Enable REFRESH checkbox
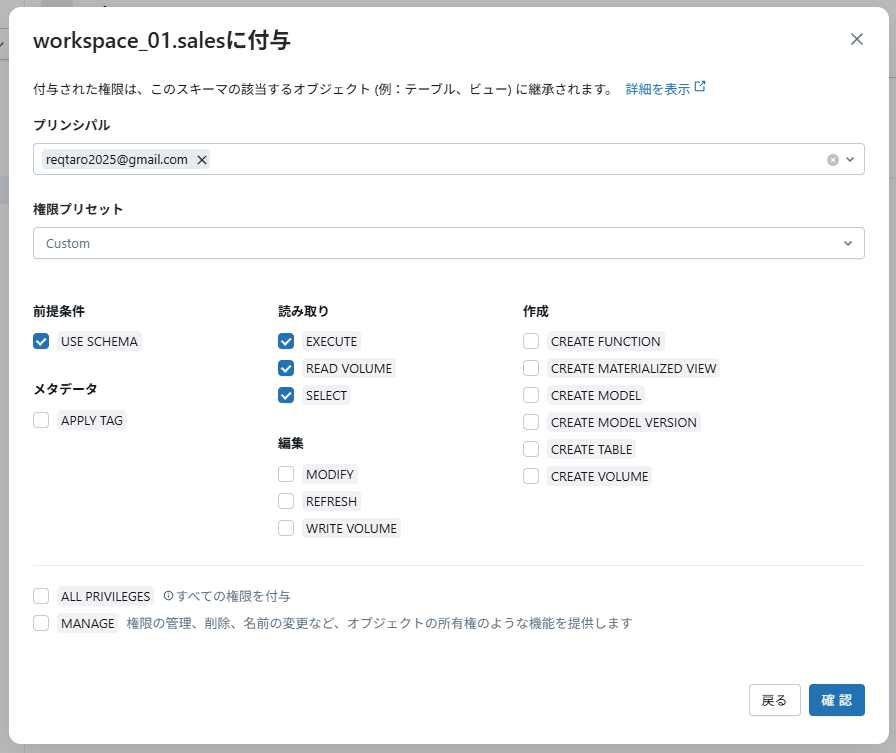This screenshot has width=896, height=753. click(x=286, y=501)
